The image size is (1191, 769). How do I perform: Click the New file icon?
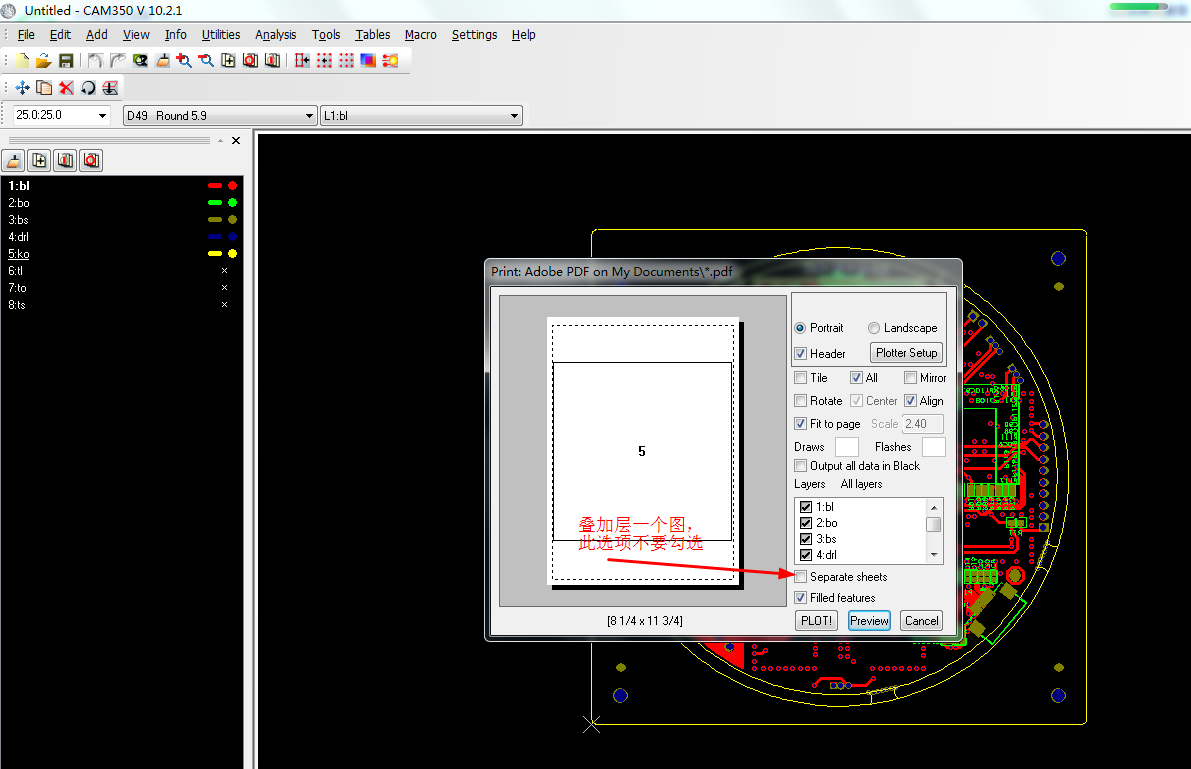pos(22,61)
